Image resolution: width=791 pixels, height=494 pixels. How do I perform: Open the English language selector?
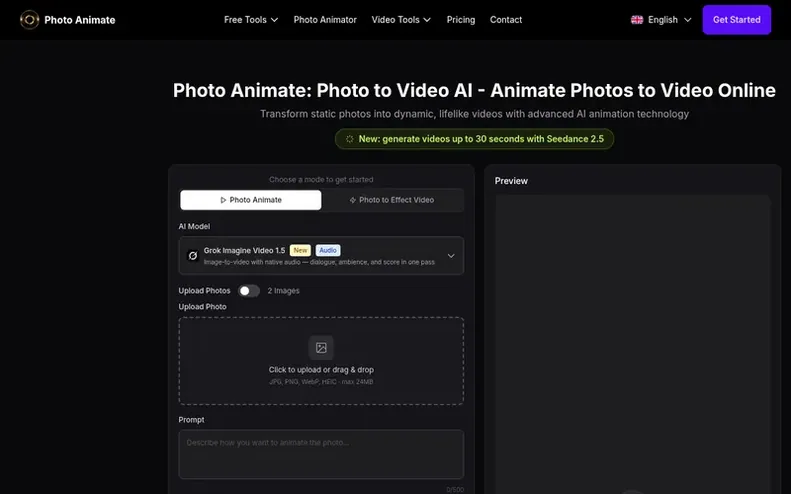point(661,20)
